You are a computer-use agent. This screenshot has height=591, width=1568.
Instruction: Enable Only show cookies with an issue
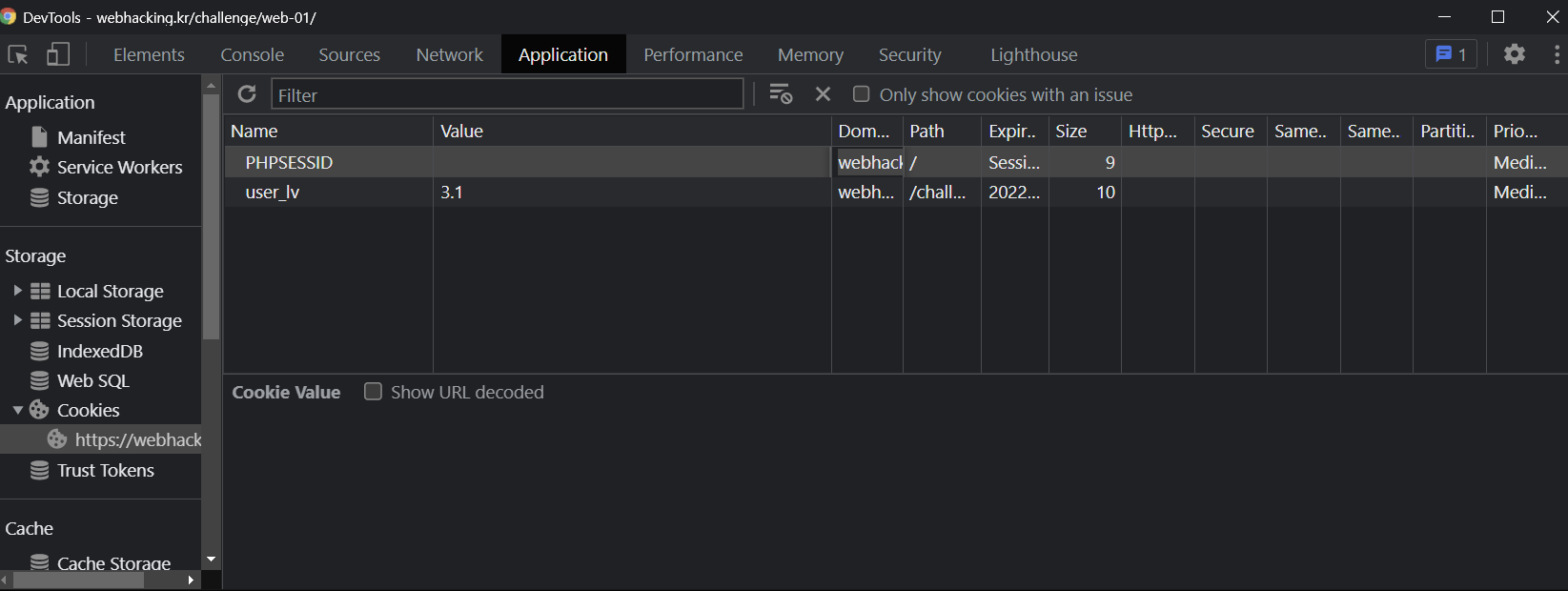(x=861, y=93)
